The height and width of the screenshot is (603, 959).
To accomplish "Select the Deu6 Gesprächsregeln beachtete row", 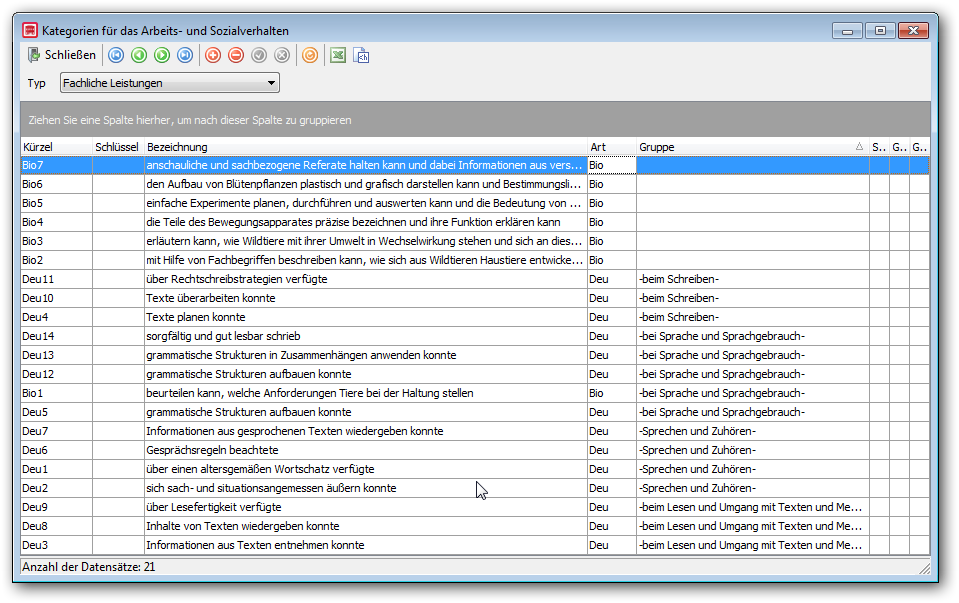I will 475,450.
